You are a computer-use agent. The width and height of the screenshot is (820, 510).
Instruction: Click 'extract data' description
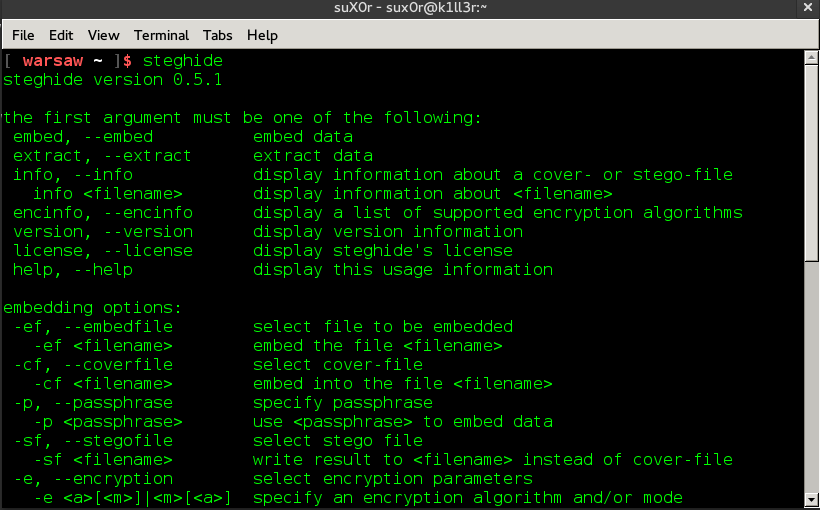point(313,155)
